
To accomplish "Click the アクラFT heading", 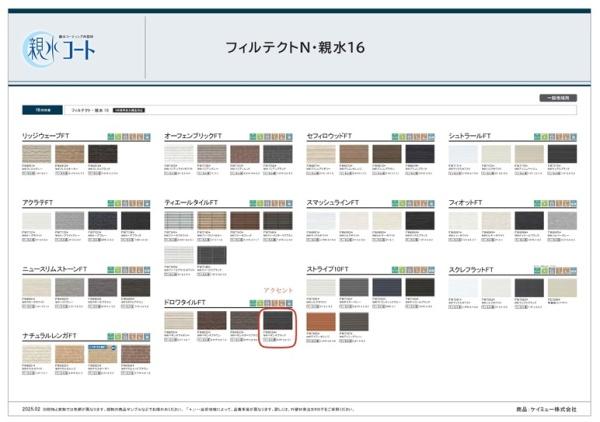I will click(x=38, y=203).
